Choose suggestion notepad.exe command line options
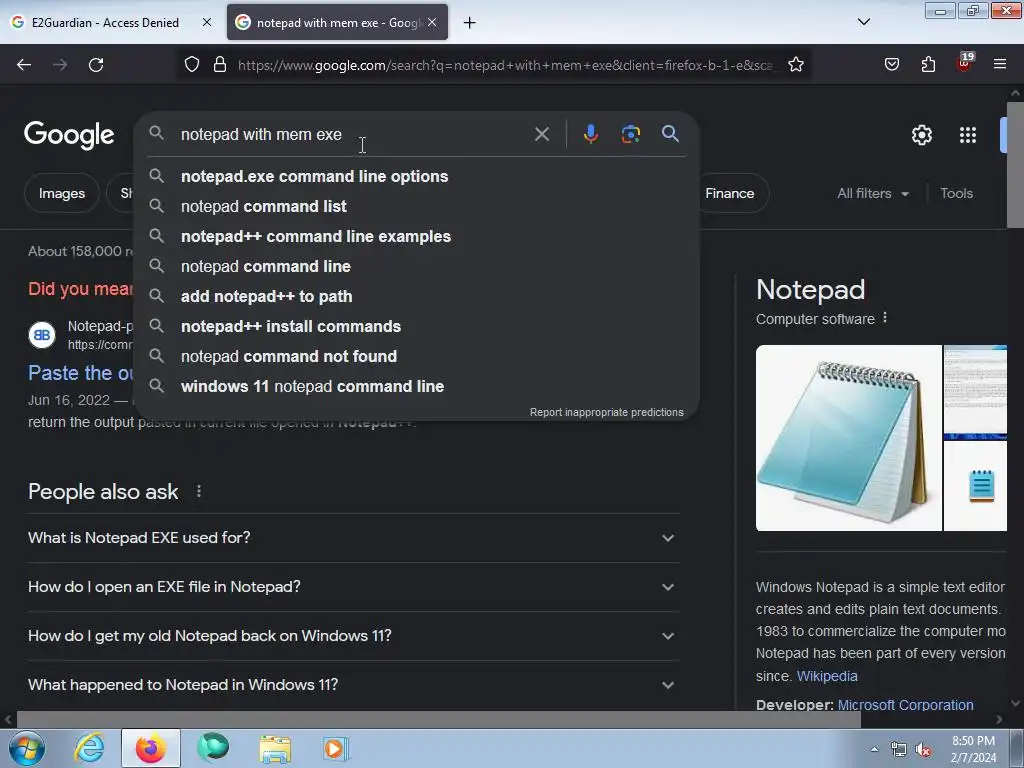This screenshot has height=768, width=1024. tap(416, 176)
